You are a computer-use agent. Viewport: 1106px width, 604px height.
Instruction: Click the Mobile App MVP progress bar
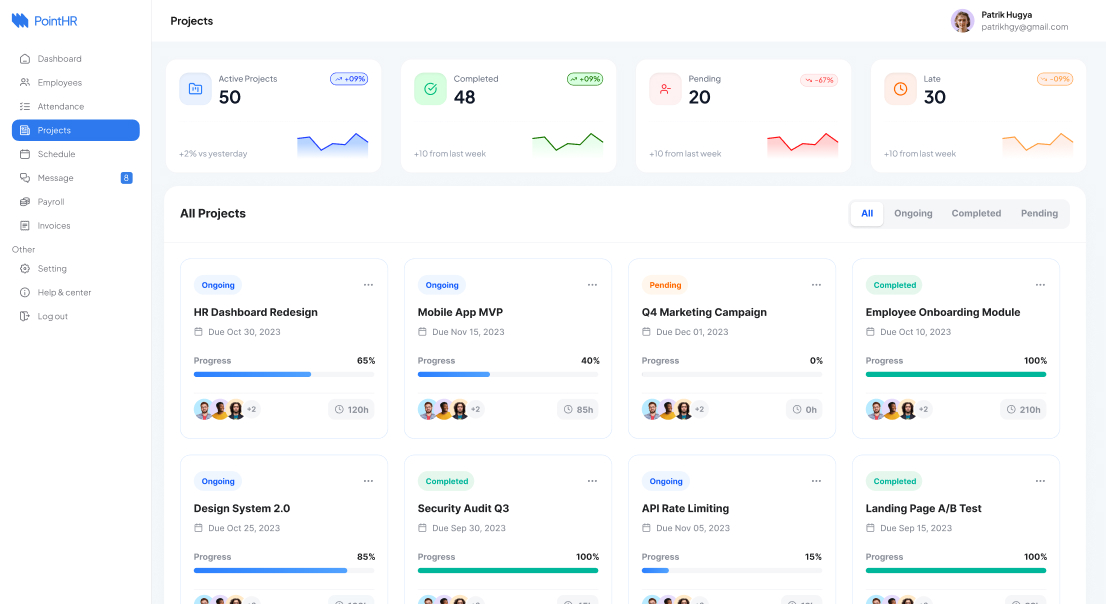click(x=509, y=375)
